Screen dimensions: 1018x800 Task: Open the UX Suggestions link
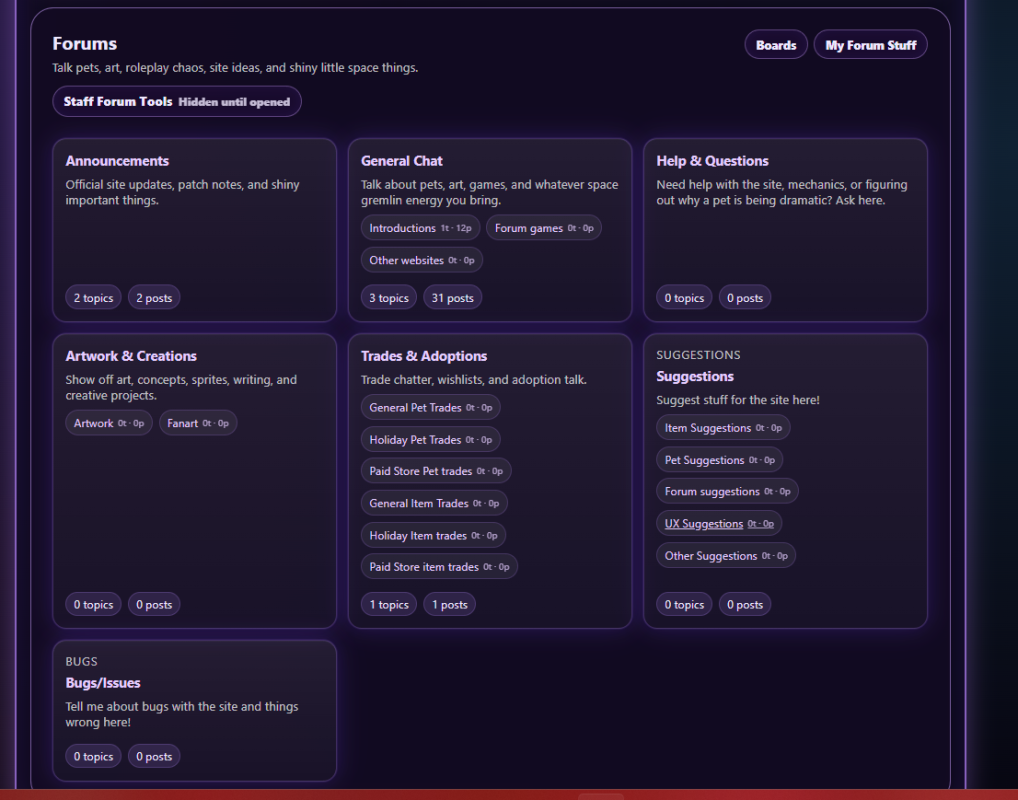[704, 524]
